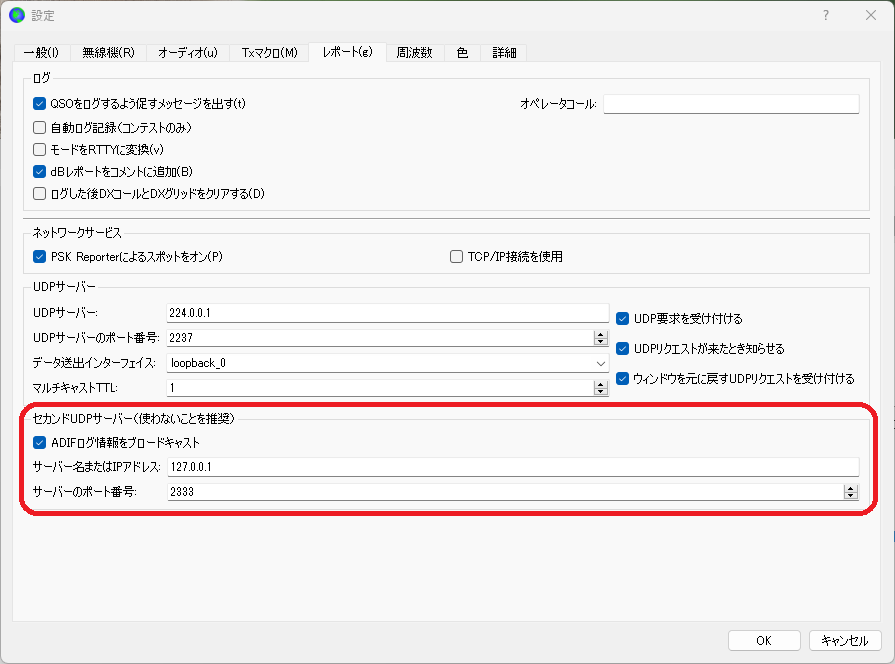
Task: Open the オーディオ(u) tab
Action: (188, 53)
